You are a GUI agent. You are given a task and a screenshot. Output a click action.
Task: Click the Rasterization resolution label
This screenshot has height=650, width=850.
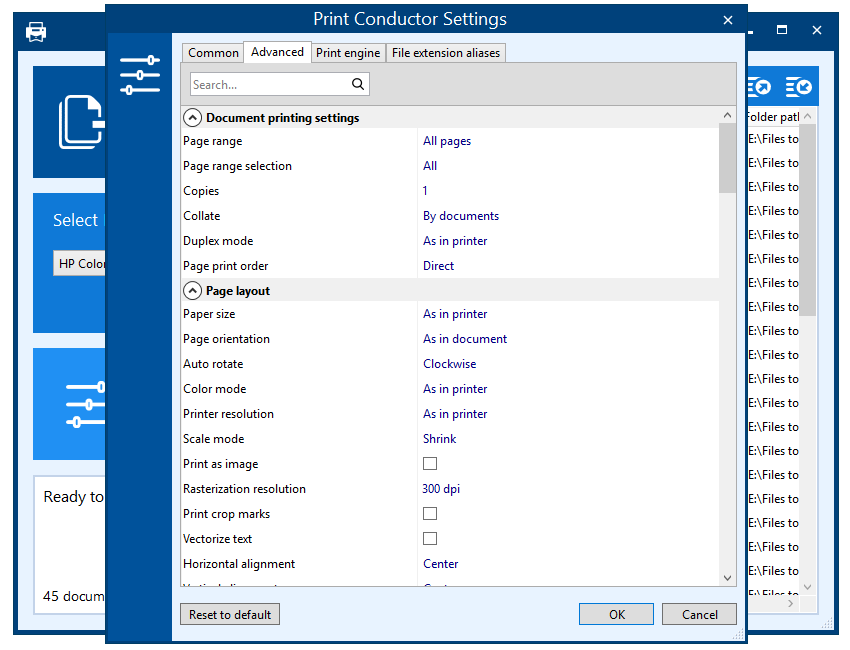(x=244, y=488)
